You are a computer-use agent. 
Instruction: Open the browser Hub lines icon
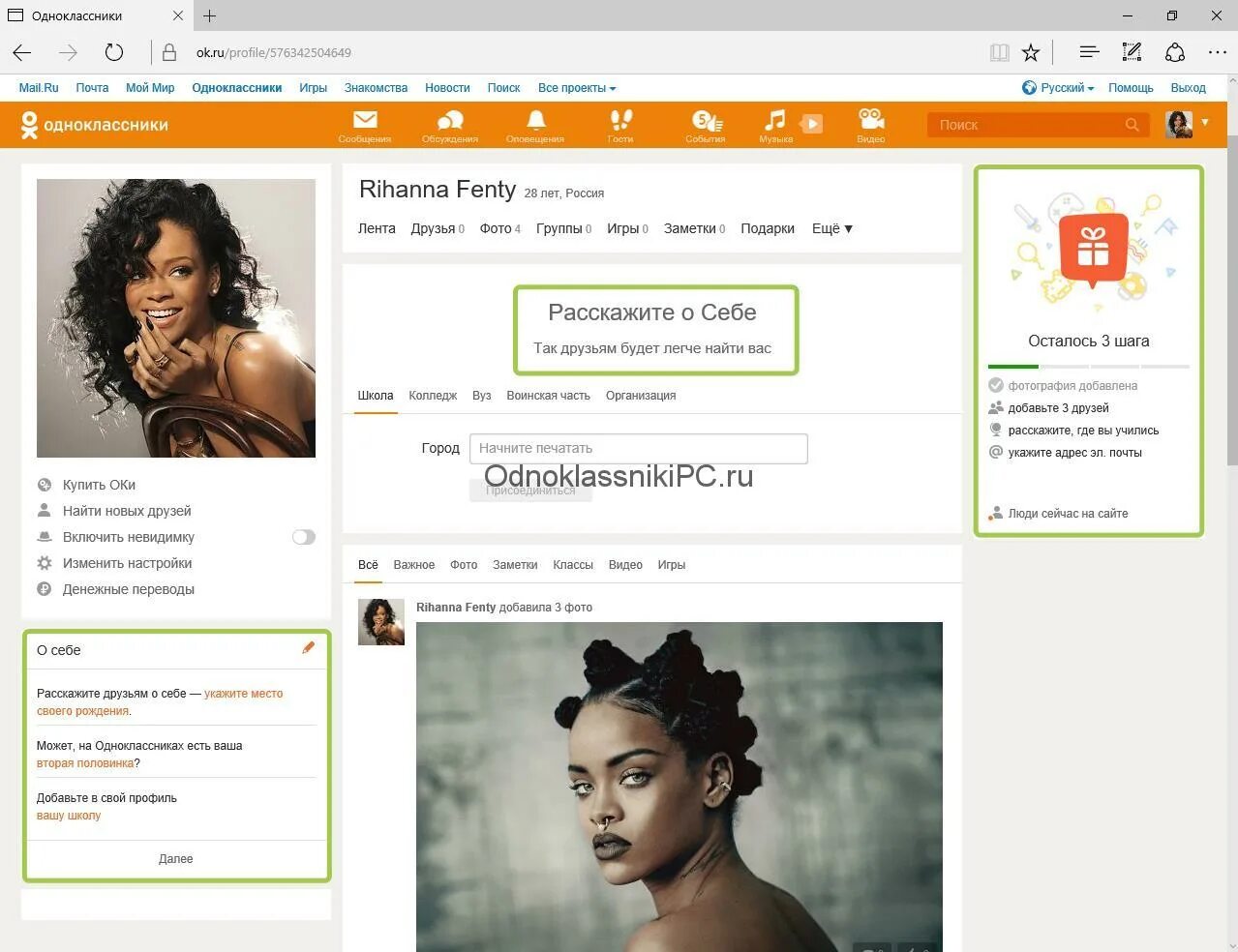tap(1089, 52)
